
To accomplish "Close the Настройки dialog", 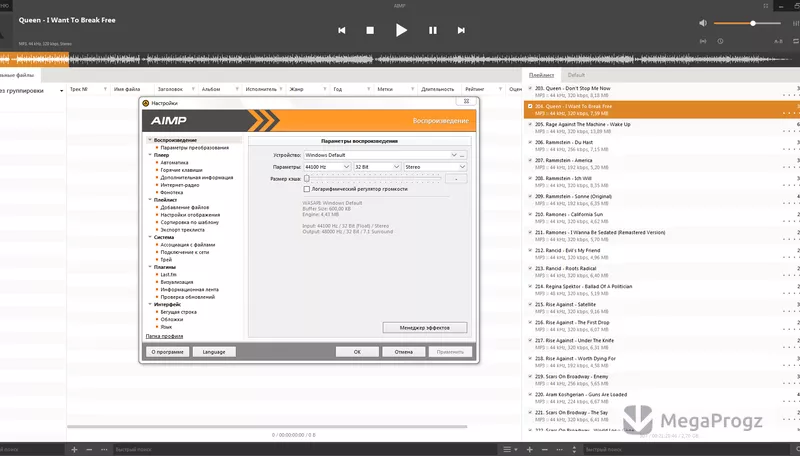I will (x=466, y=101).
